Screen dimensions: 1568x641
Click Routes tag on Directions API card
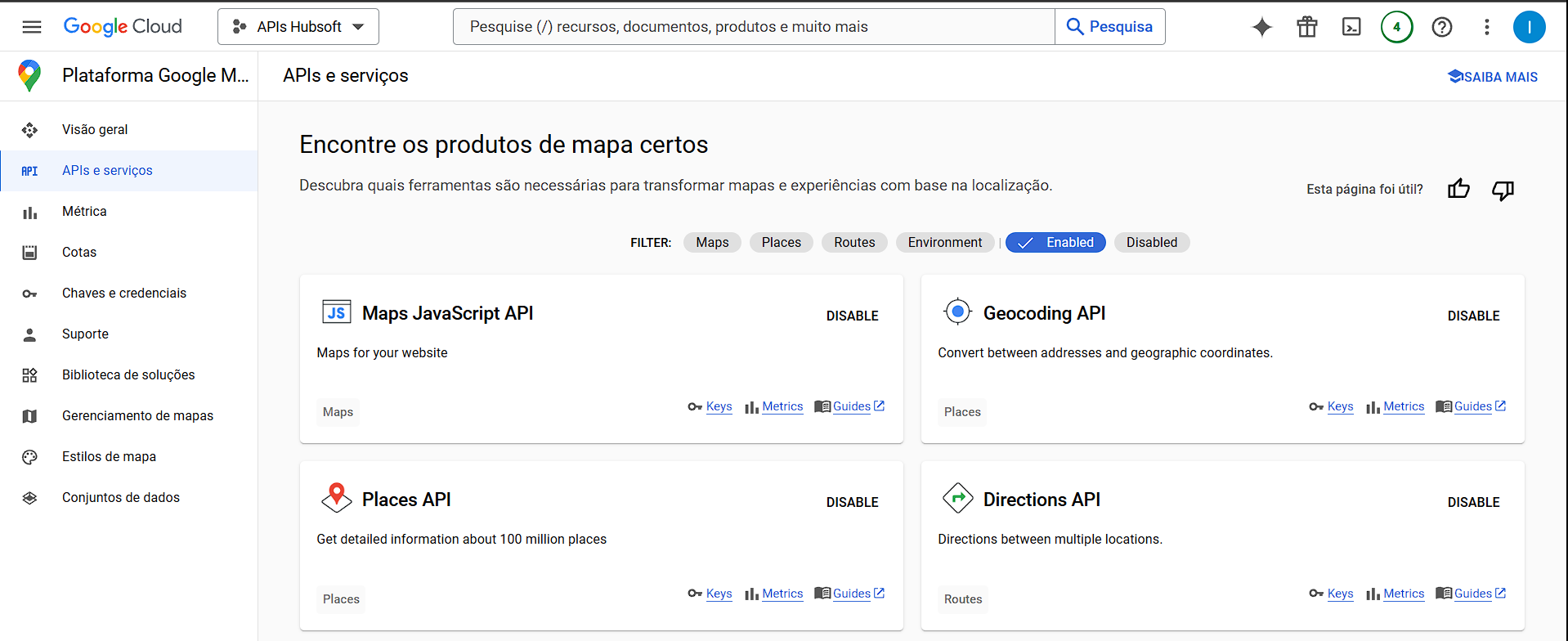coord(963,599)
